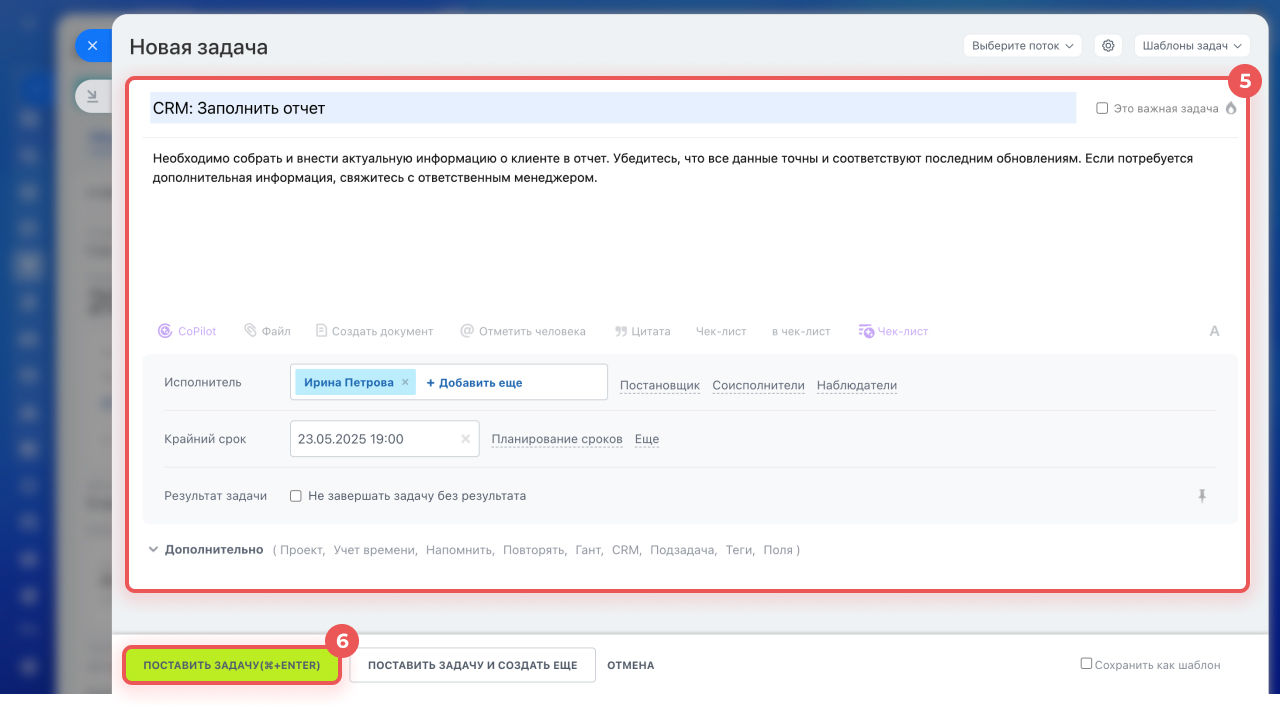Viewport: 1280px width, 709px height.
Task: Click Теги in additional options
Action: click(740, 550)
